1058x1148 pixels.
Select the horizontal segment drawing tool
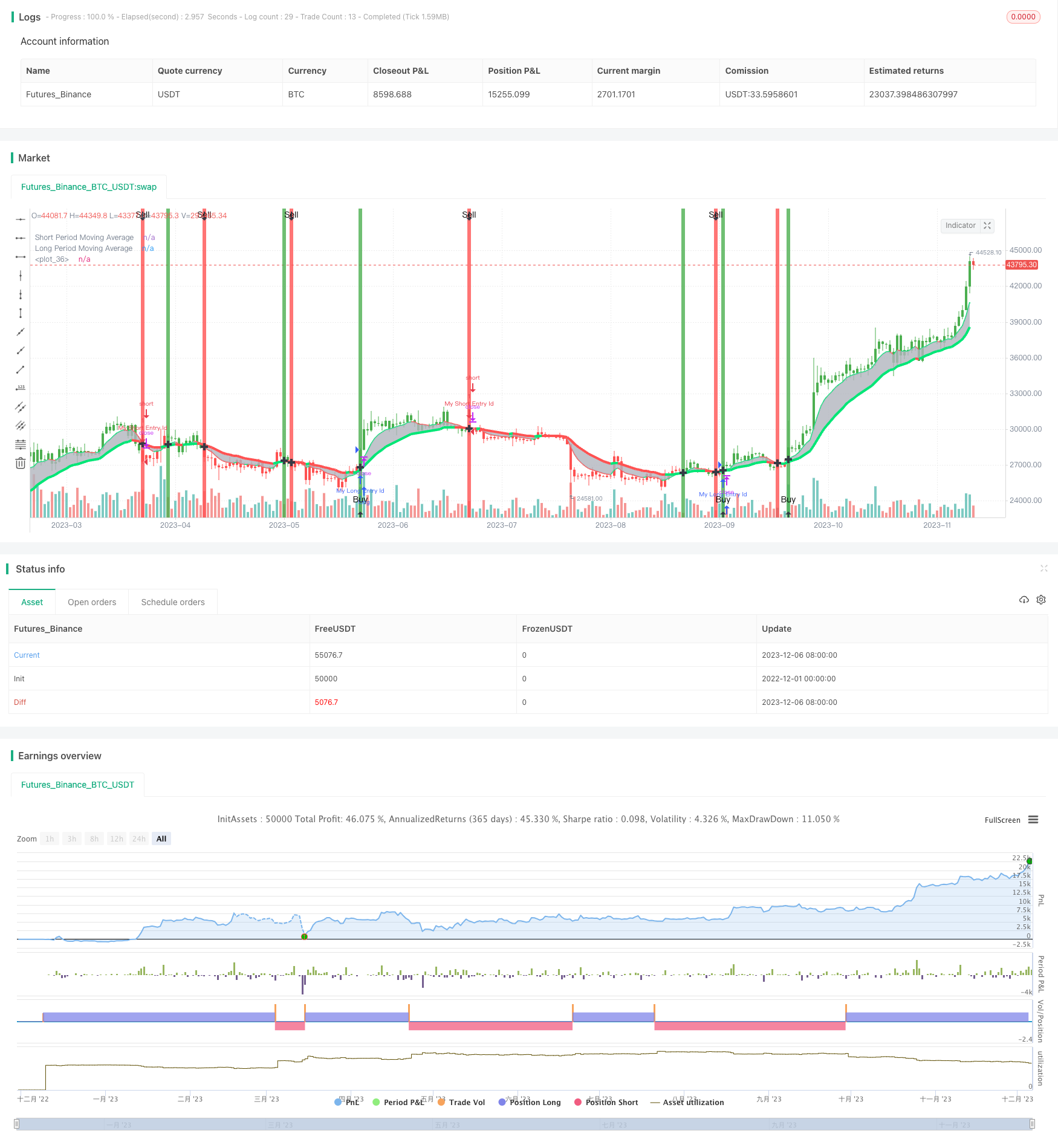pyautogui.click(x=21, y=257)
